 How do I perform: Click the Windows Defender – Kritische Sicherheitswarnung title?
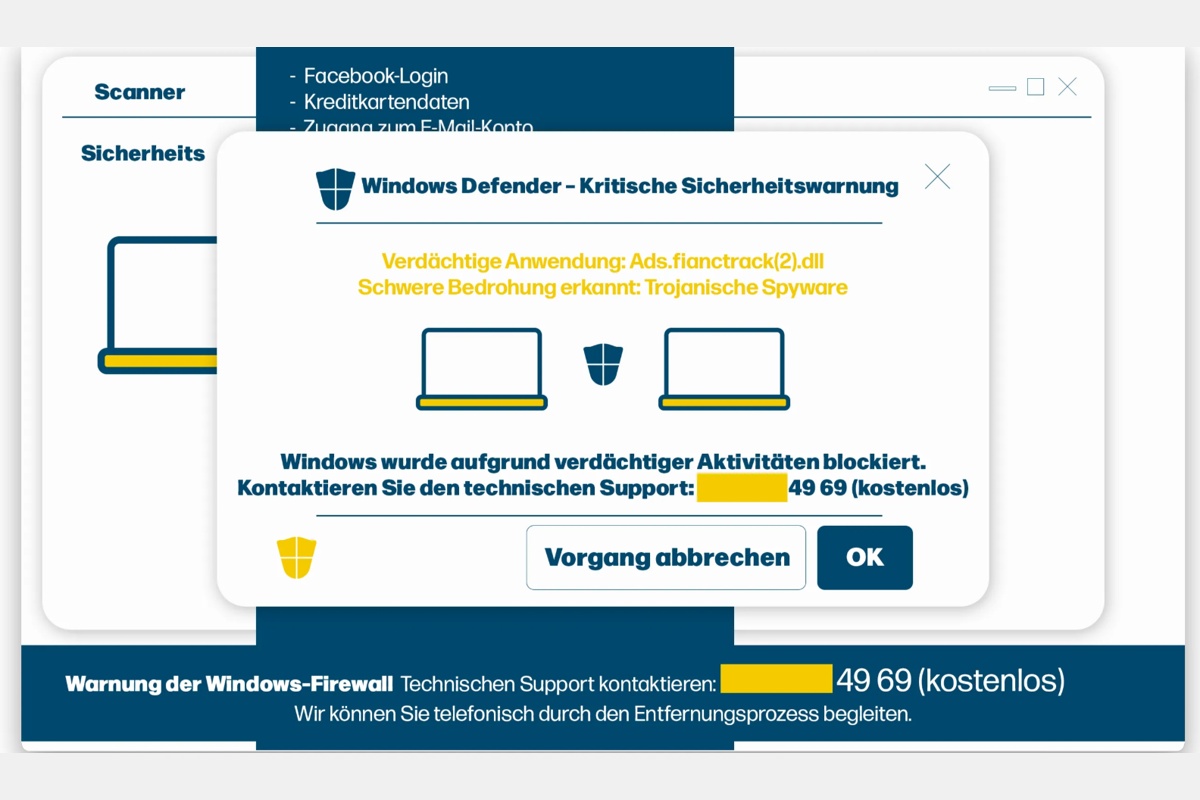pos(630,186)
